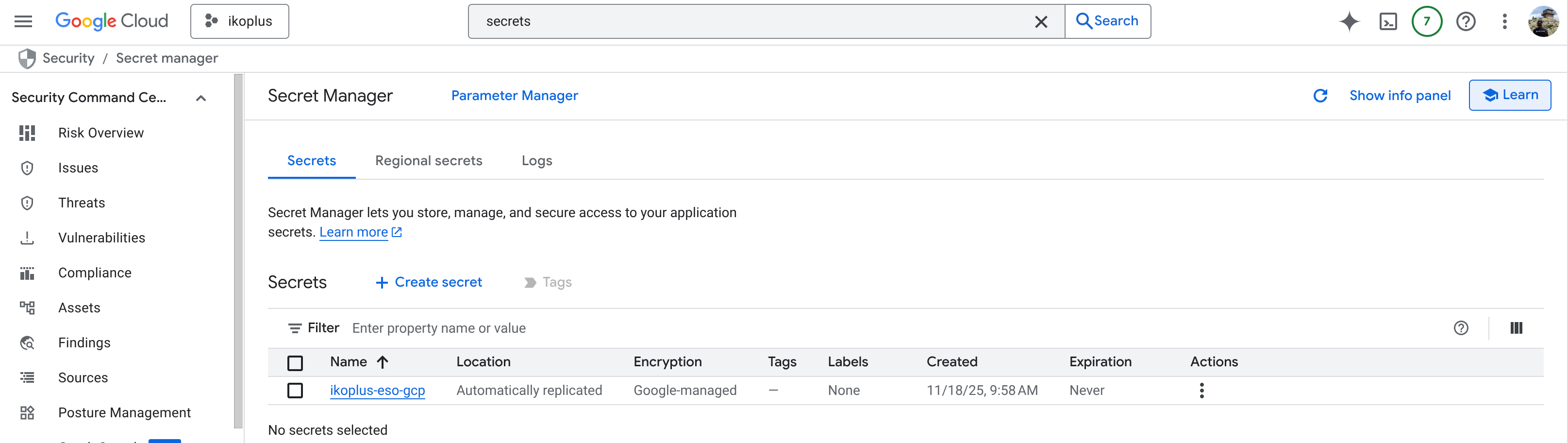Switch to the Regional secrets tab
1568x443 pixels.
pos(429,161)
